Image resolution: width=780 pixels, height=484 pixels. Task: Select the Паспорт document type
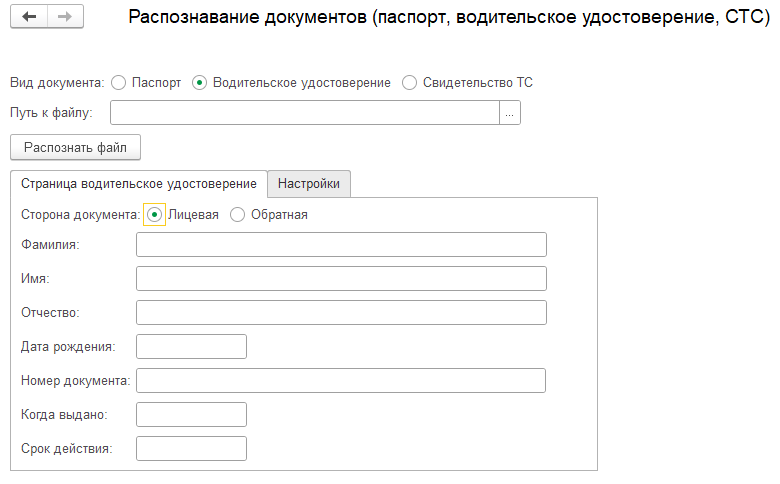[119, 83]
